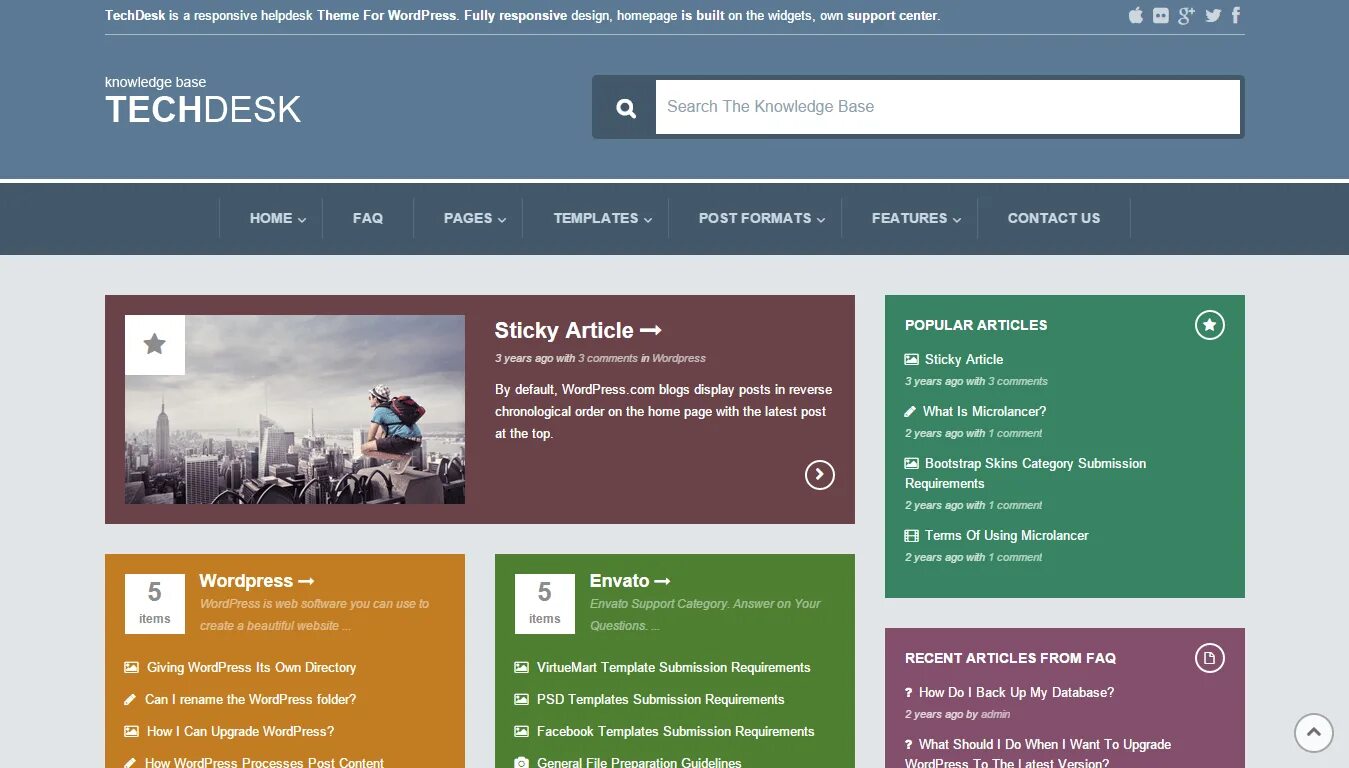Expand the Features menu dropdown arrow
Image resolution: width=1349 pixels, height=768 pixels.
click(957, 220)
